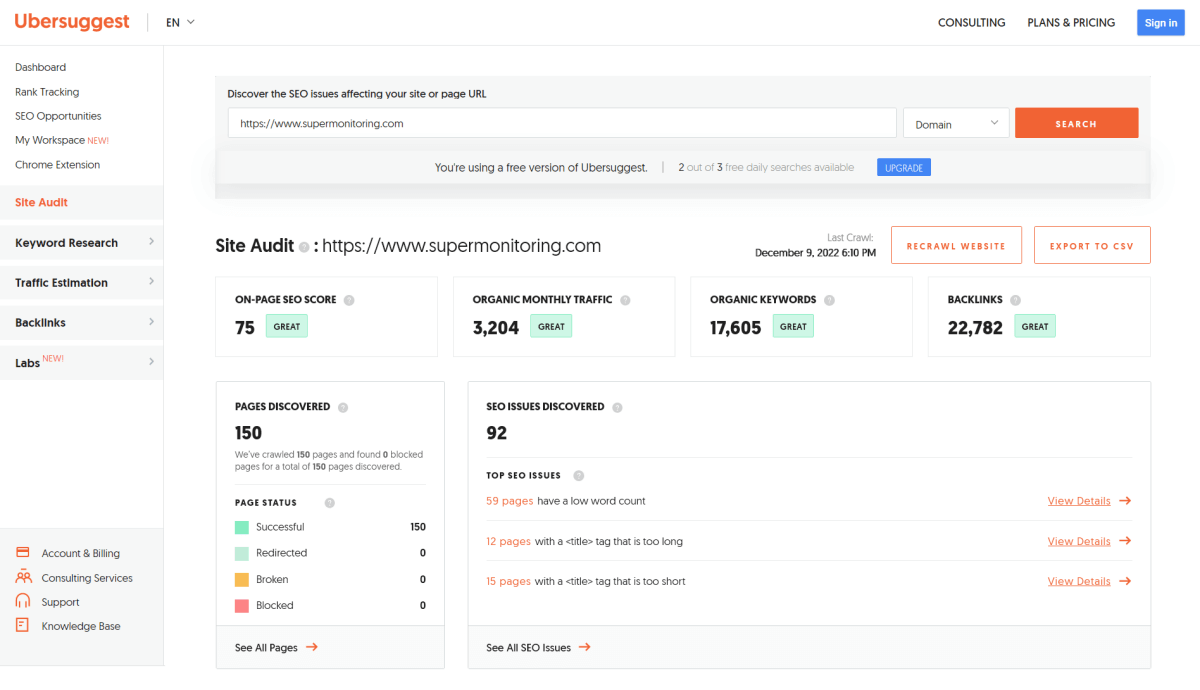
Task: Click the See All Pages link
Action: point(266,648)
